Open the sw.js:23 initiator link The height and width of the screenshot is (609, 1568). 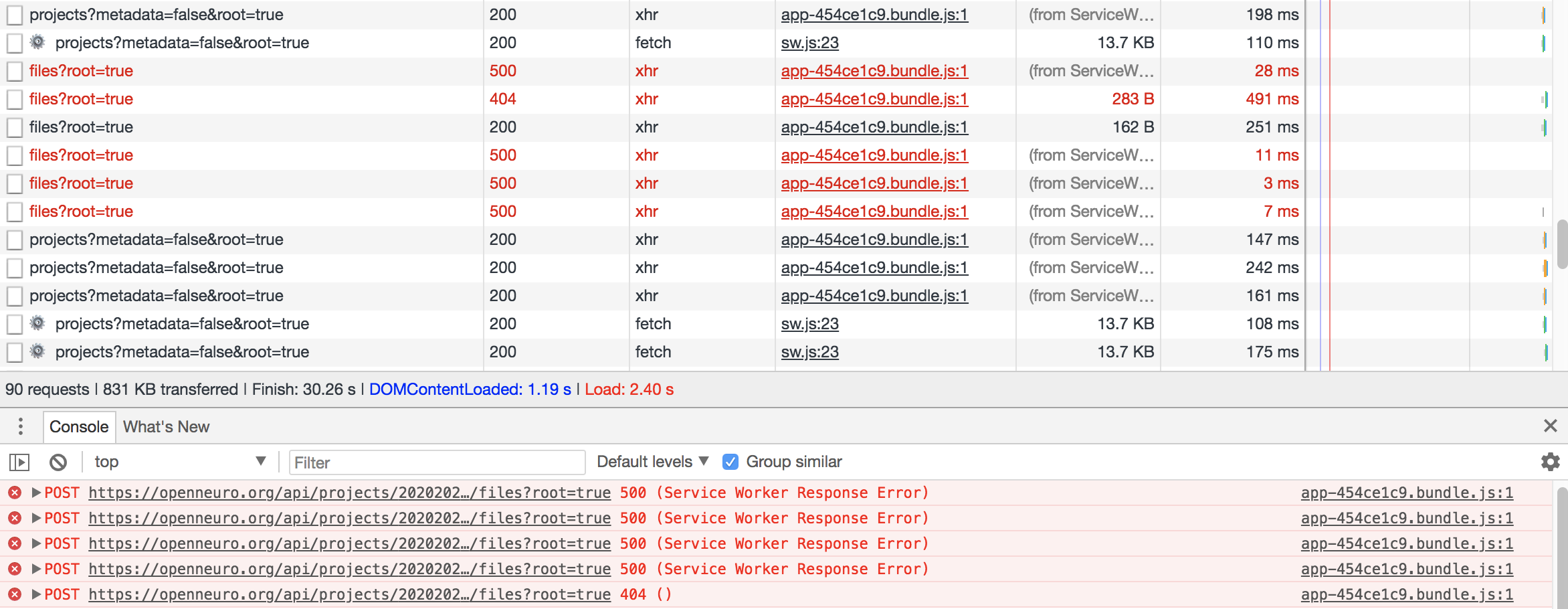point(809,42)
